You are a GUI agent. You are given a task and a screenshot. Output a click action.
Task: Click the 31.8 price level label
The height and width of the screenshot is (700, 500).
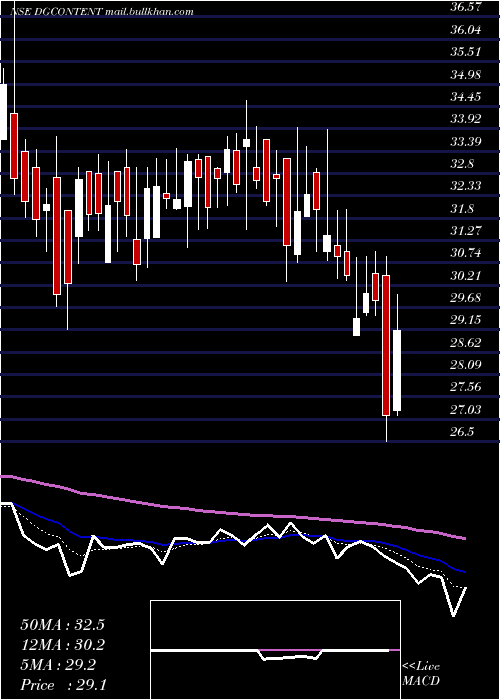(x=462, y=208)
